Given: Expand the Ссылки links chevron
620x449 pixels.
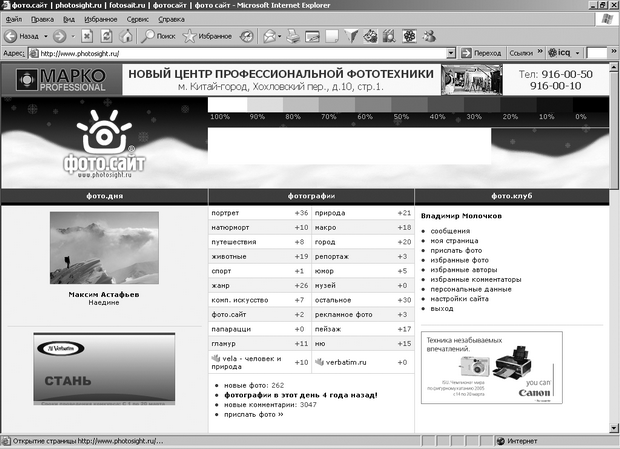Looking at the screenshot, I should pos(540,51).
